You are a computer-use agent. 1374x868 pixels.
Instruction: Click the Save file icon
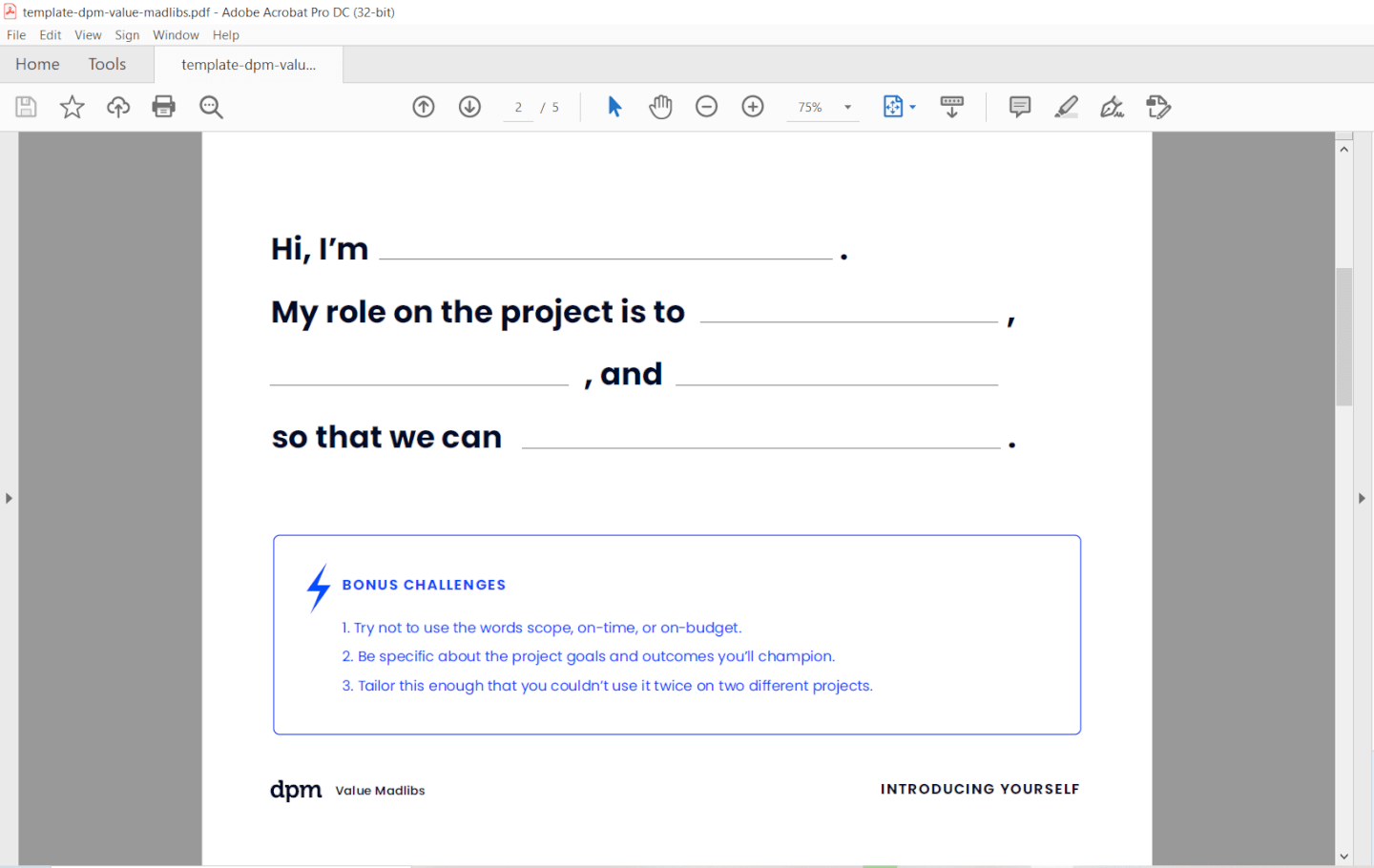[x=26, y=107]
